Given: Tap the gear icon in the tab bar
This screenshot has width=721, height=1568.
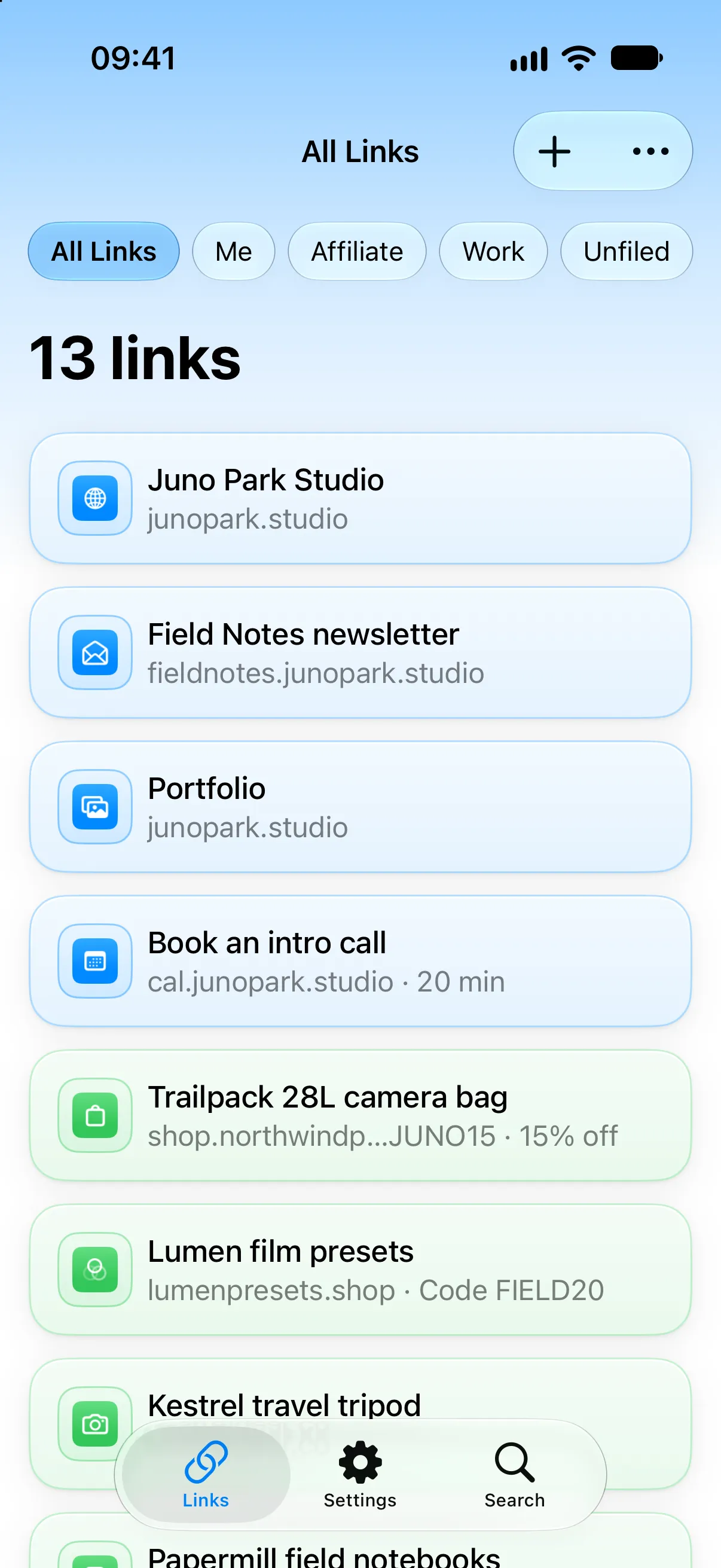Looking at the screenshot, I should [x=360, y=1462].
